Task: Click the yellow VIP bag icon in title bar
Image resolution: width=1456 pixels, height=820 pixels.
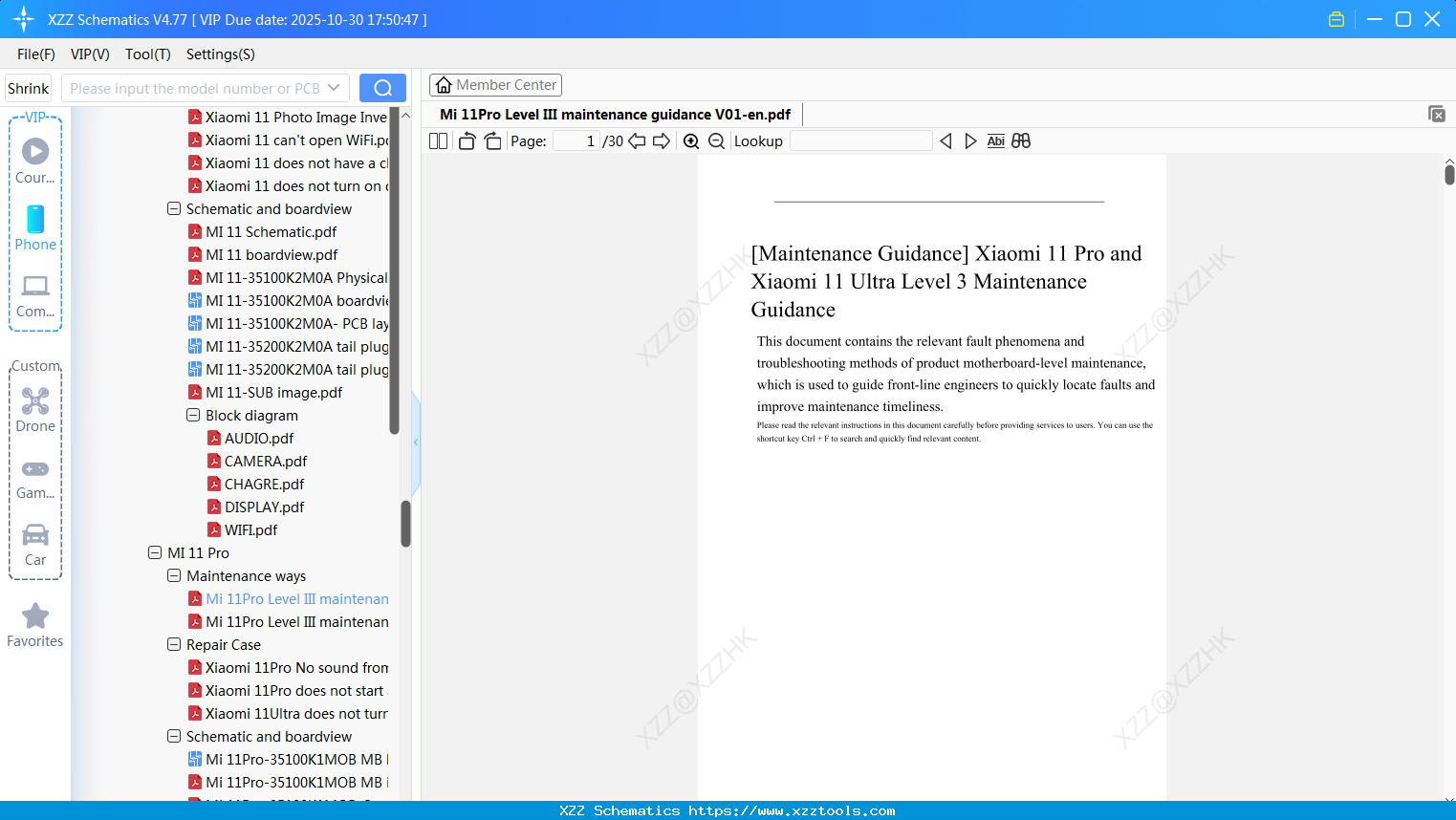Action: [x=1336, y=19]
